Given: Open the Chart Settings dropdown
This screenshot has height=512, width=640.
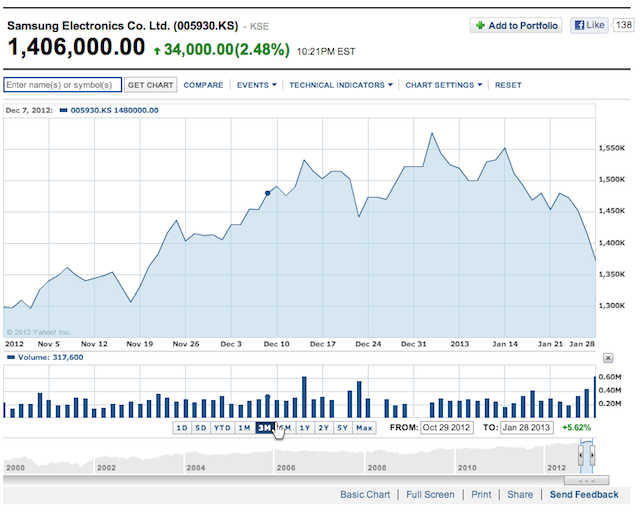Looking at the screenshot, I should (444, 85).
